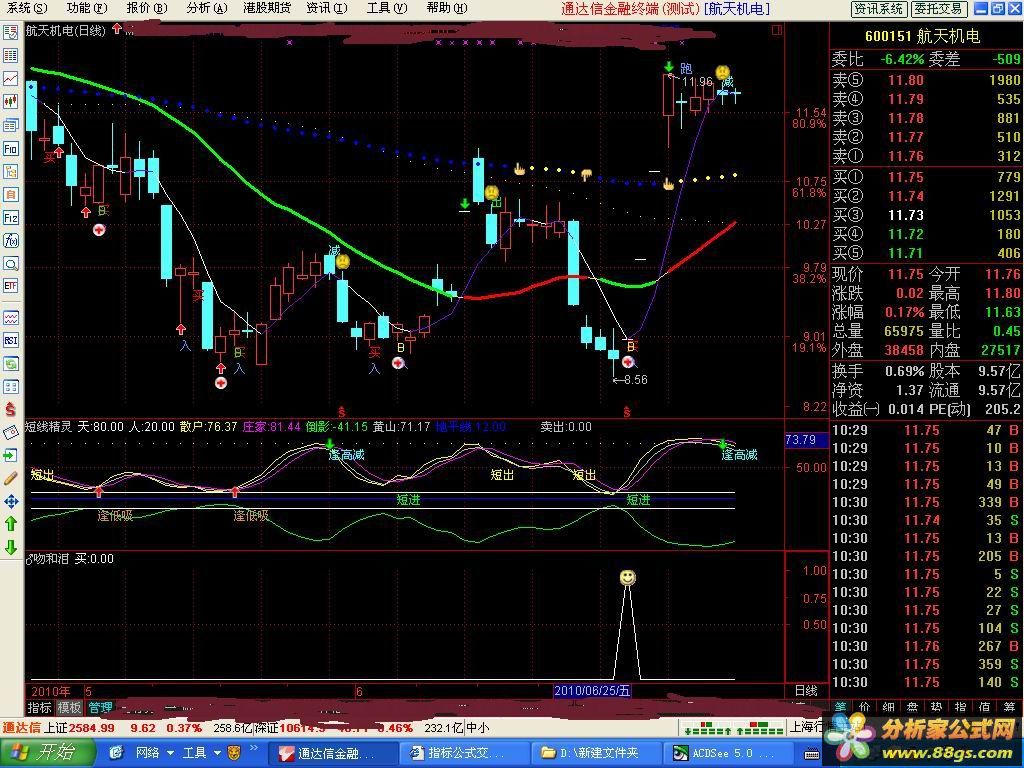
Task: Click the 买③ price 11.73 row
Action: point(926,215)
